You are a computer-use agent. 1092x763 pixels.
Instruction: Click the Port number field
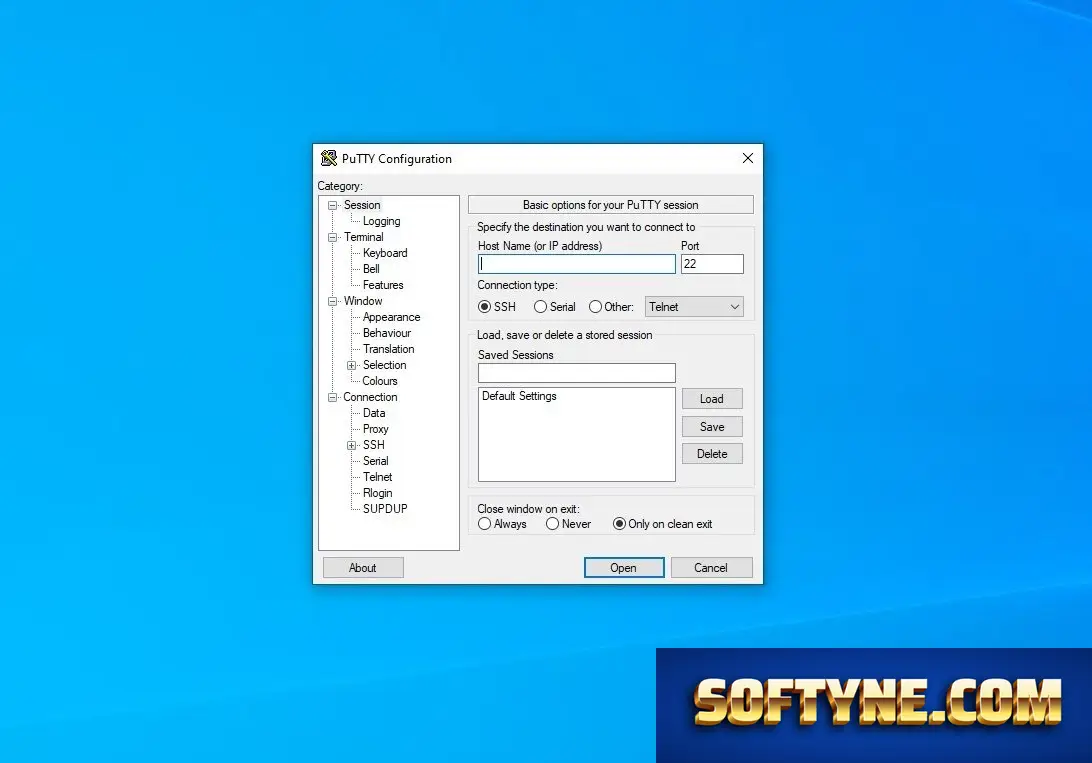click(x=712, y=264)
